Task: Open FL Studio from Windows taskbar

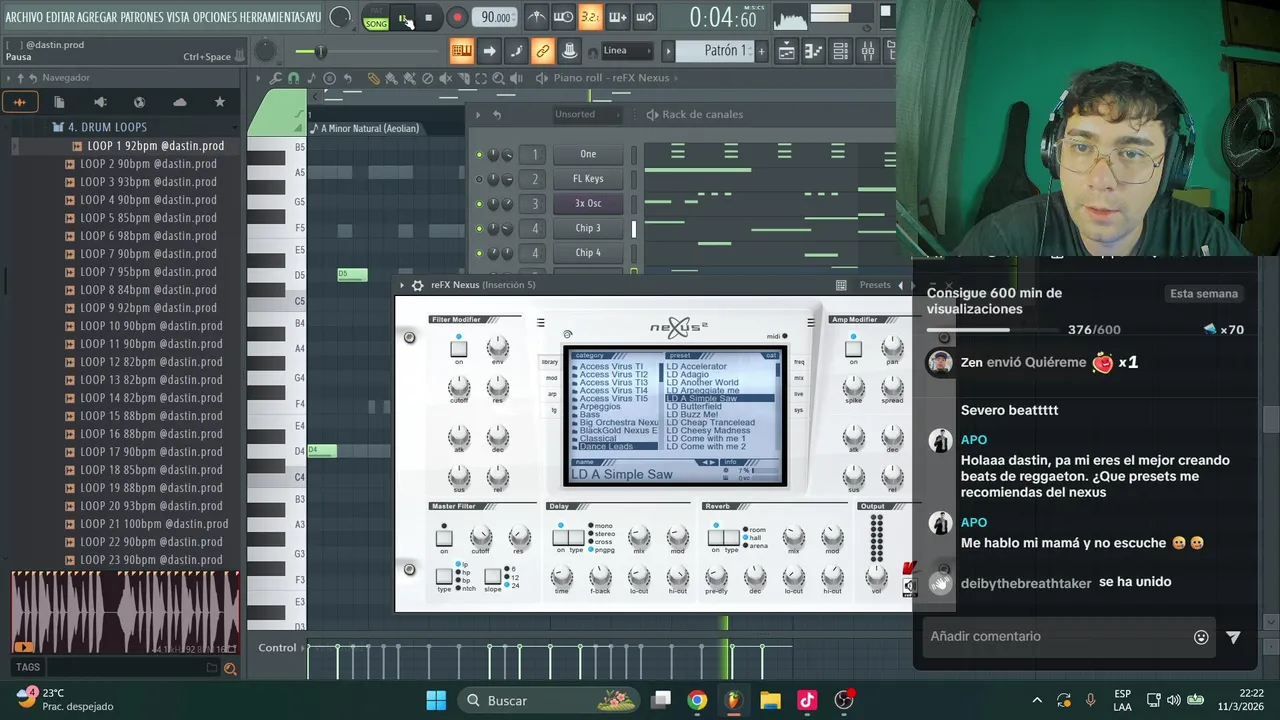Action: [x=734, y=700]
